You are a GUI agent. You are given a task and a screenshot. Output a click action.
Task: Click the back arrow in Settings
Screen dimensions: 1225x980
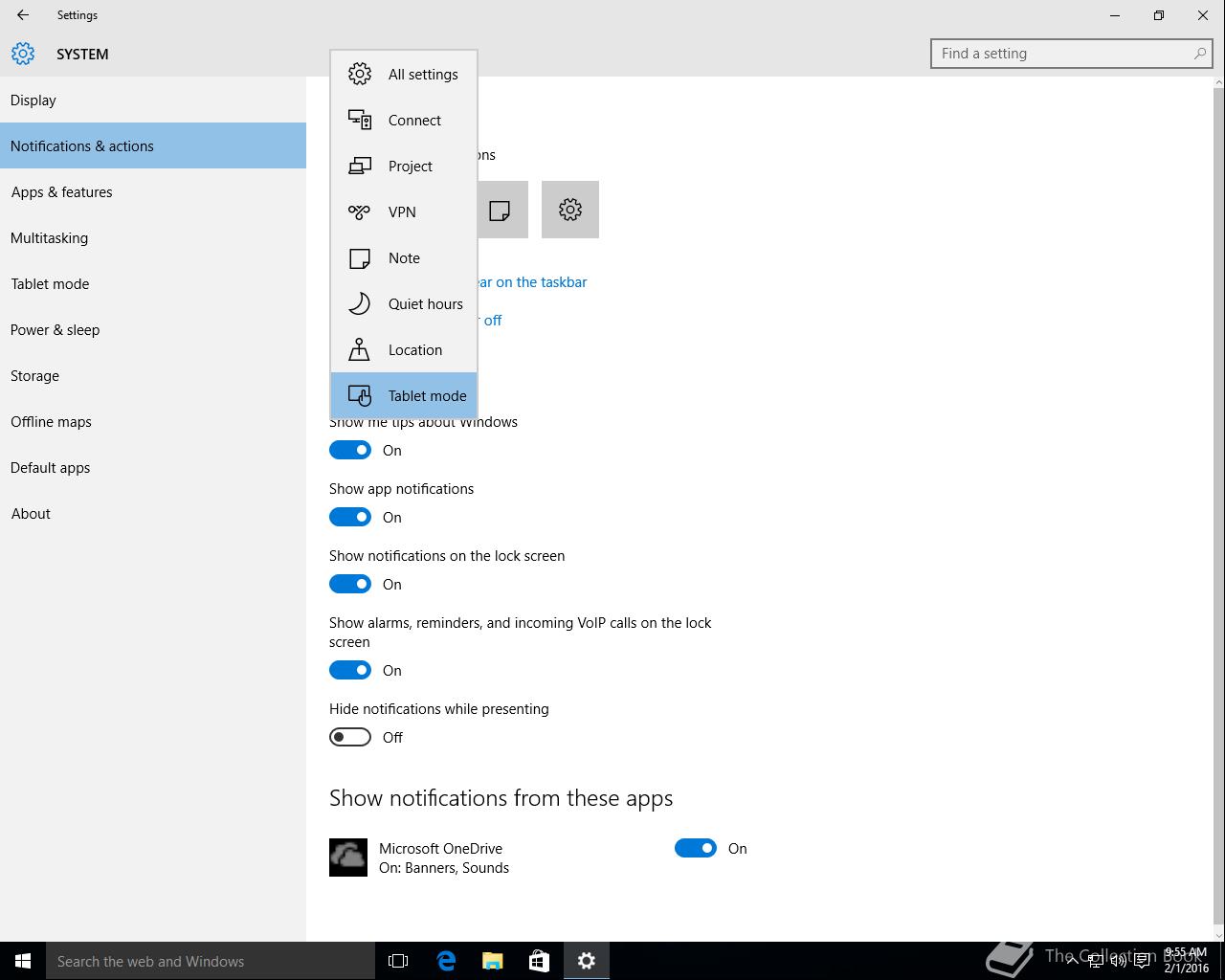[x=23, y=15]
